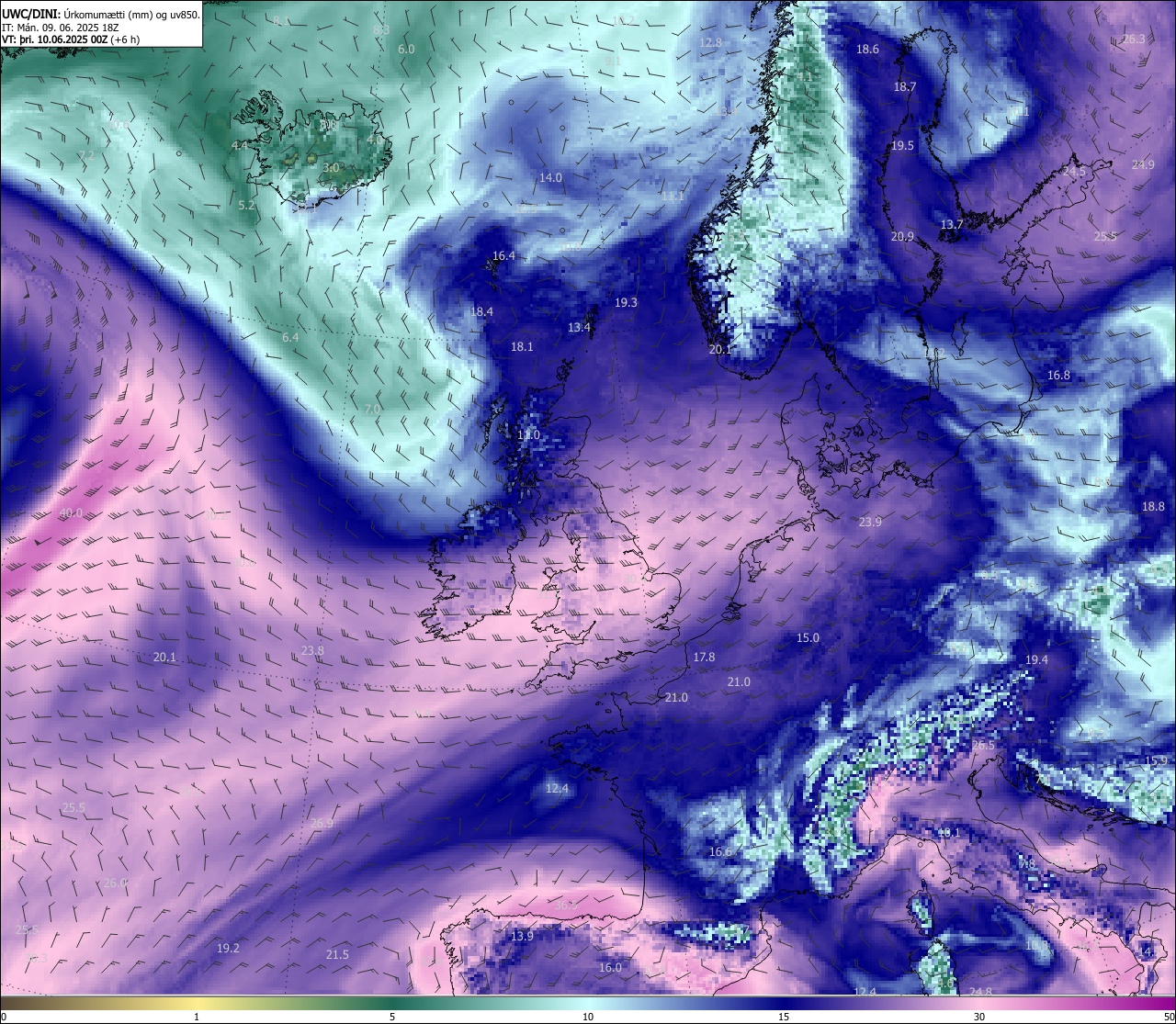
Task: Click the 12.8 map value
Action: [x=710, y=43]
